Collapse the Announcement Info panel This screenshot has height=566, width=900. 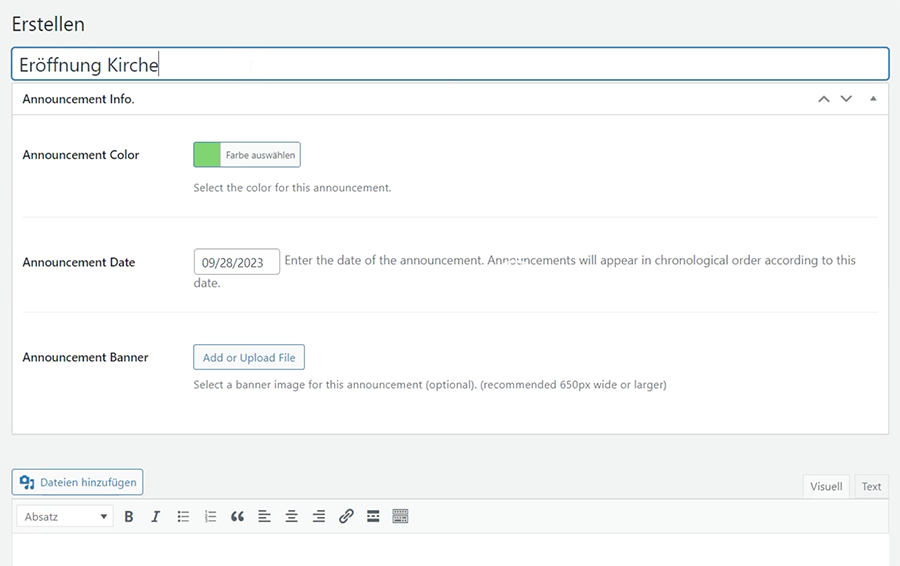point(873,99)
